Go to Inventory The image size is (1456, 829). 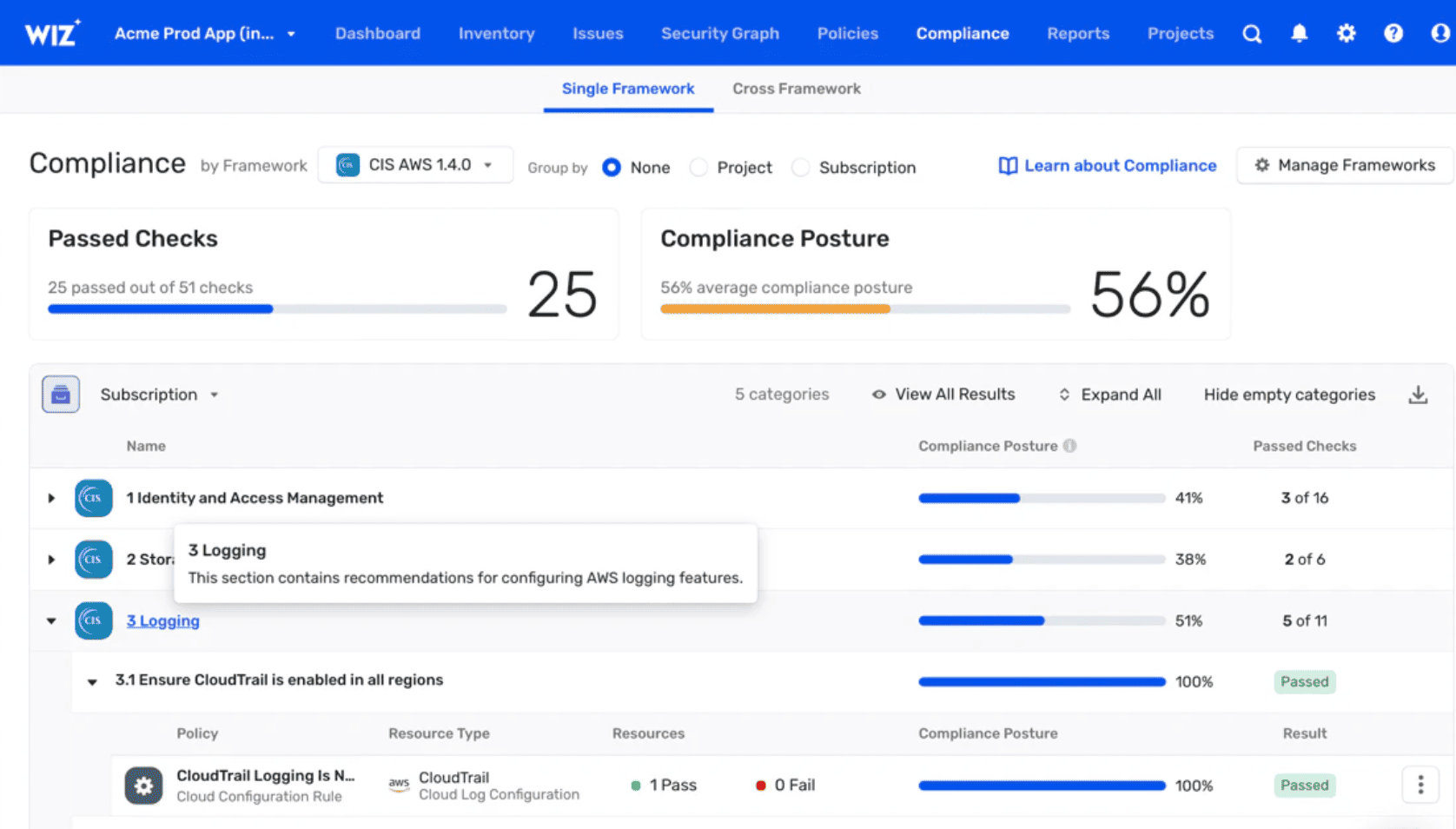(x=496, y=33)
